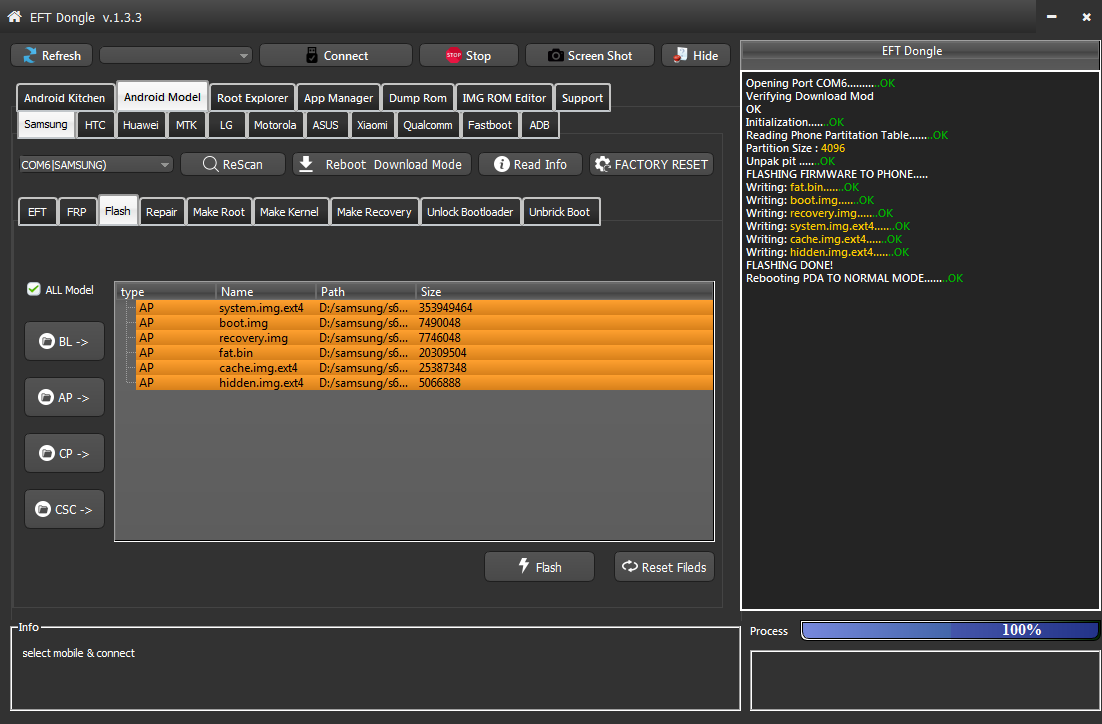Click the Process 100% progress bar
Viewport: 1102px width, 724px height.
[x=950, y=630]
